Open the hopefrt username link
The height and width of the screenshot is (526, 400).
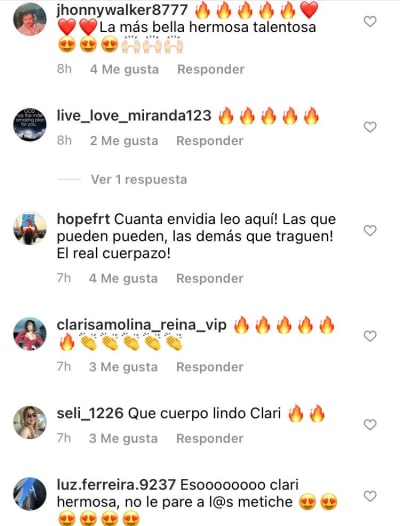(x=83, y=219)
